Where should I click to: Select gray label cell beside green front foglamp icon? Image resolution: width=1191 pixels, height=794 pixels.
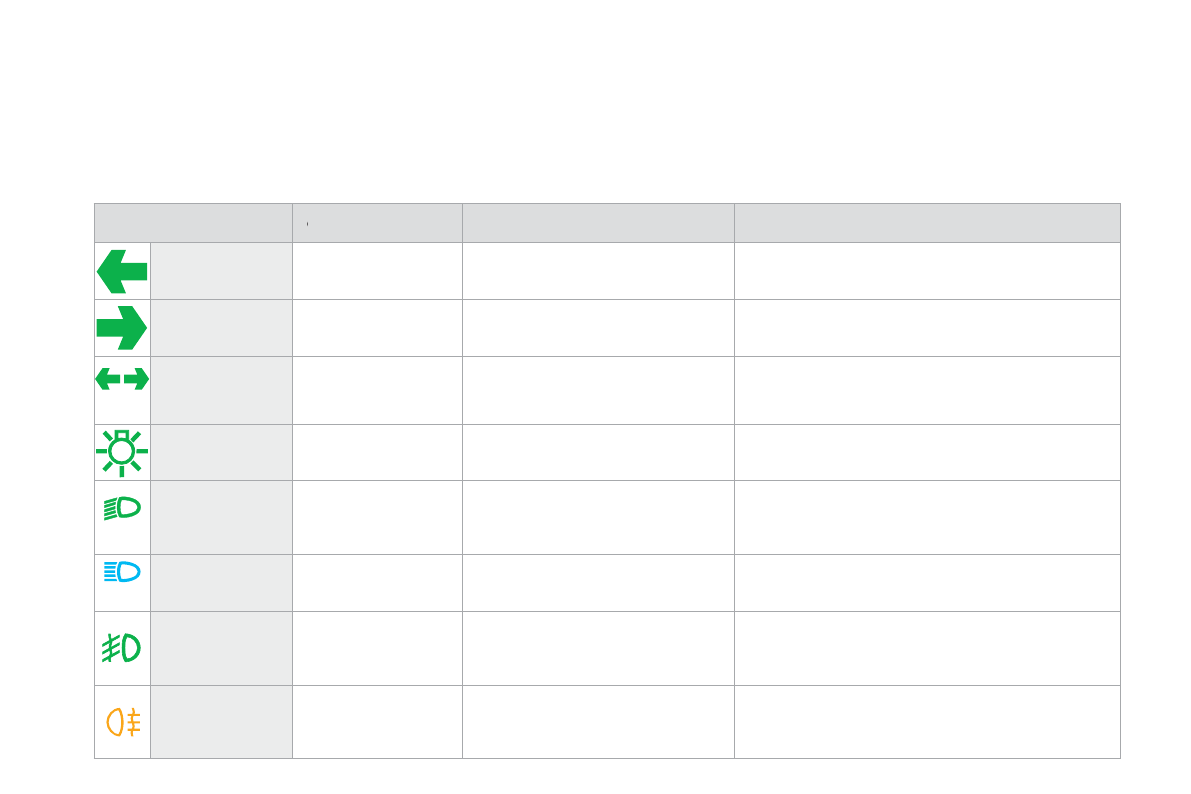[x=221, y=648]
